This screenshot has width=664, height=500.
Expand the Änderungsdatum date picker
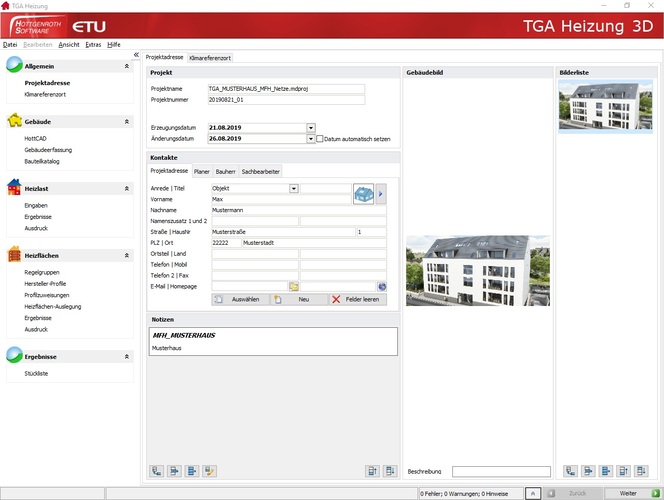pos(311,139)
